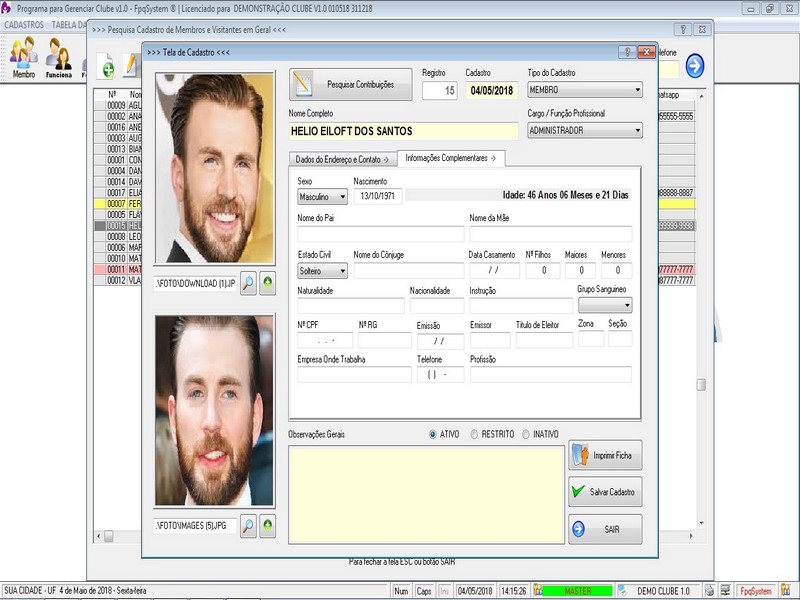This screenshot has height=600, width=800.
Task: Open the Sexo dropdown showing Masculino
Action: [x=322, y=196]
